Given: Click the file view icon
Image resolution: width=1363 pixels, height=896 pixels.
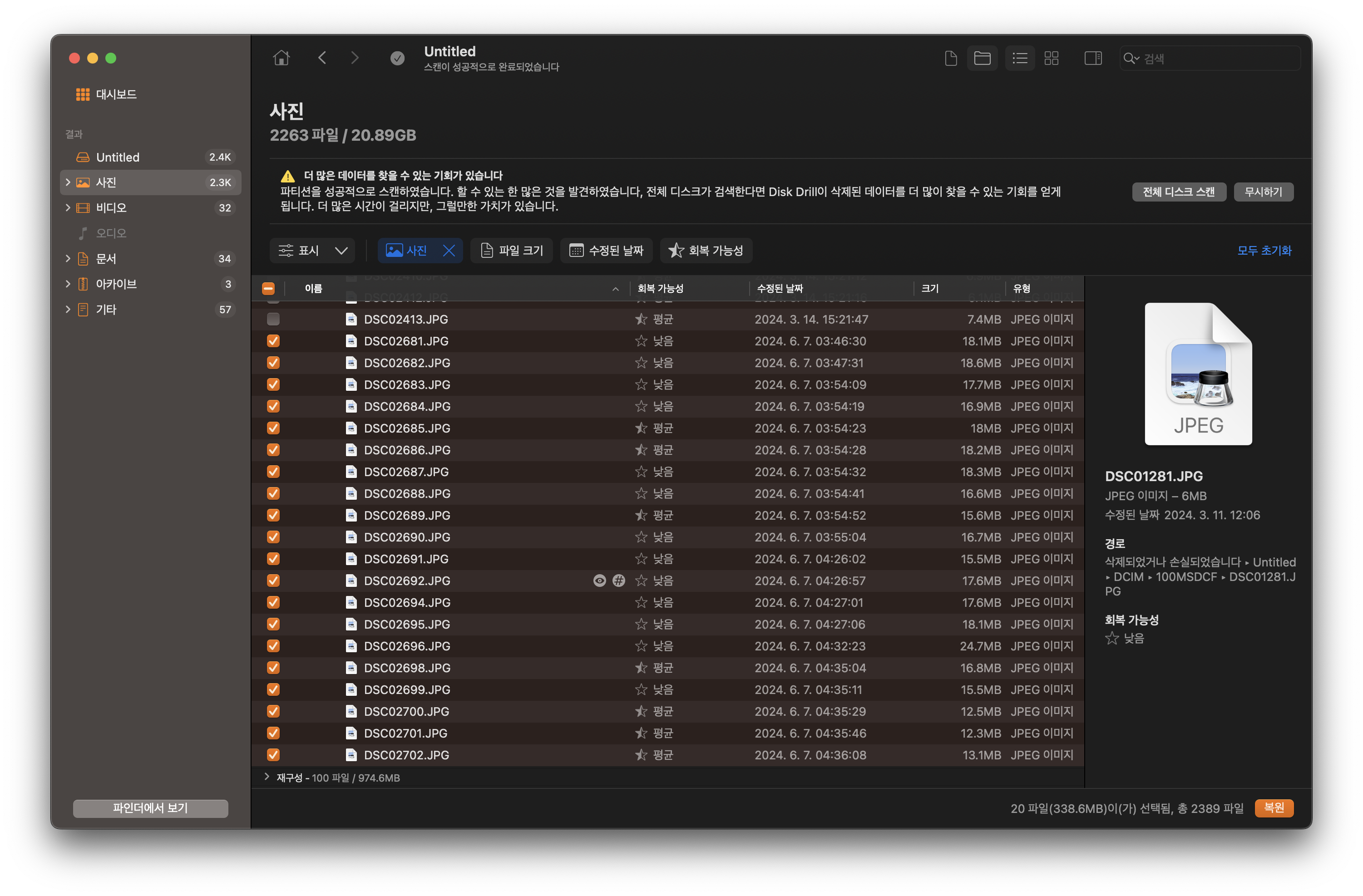Looking at the screenshot, I should [951, 58].
